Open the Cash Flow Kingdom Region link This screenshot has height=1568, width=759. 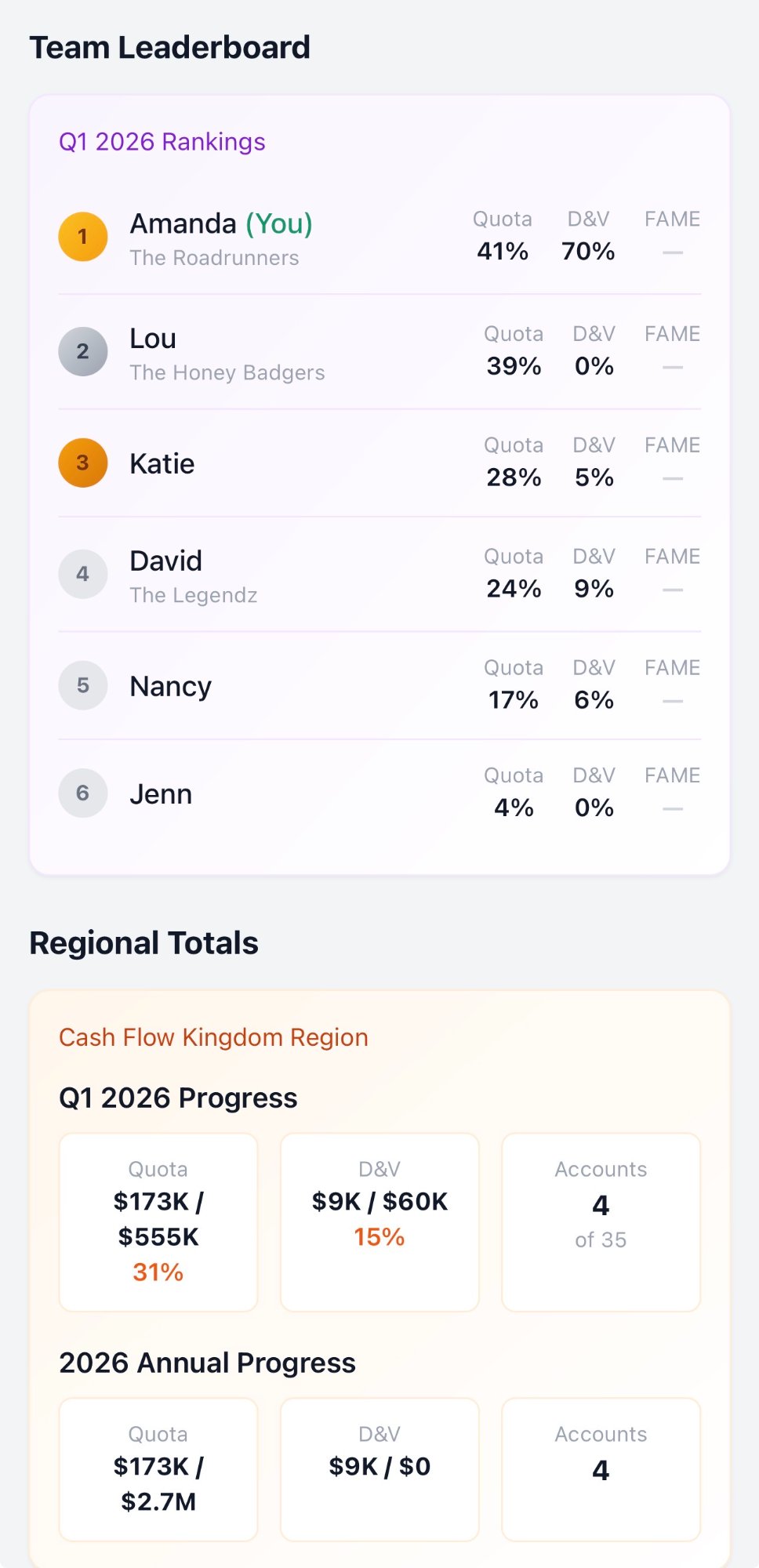click(x=213, y=1037)
